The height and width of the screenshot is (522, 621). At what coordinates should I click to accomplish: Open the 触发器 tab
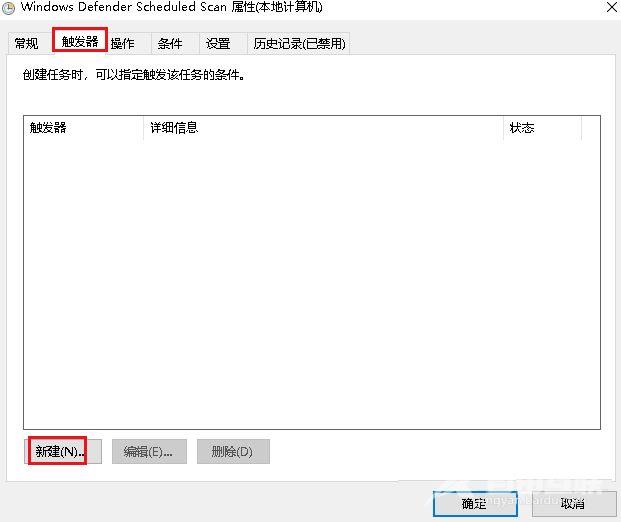(x=80, y=40)
